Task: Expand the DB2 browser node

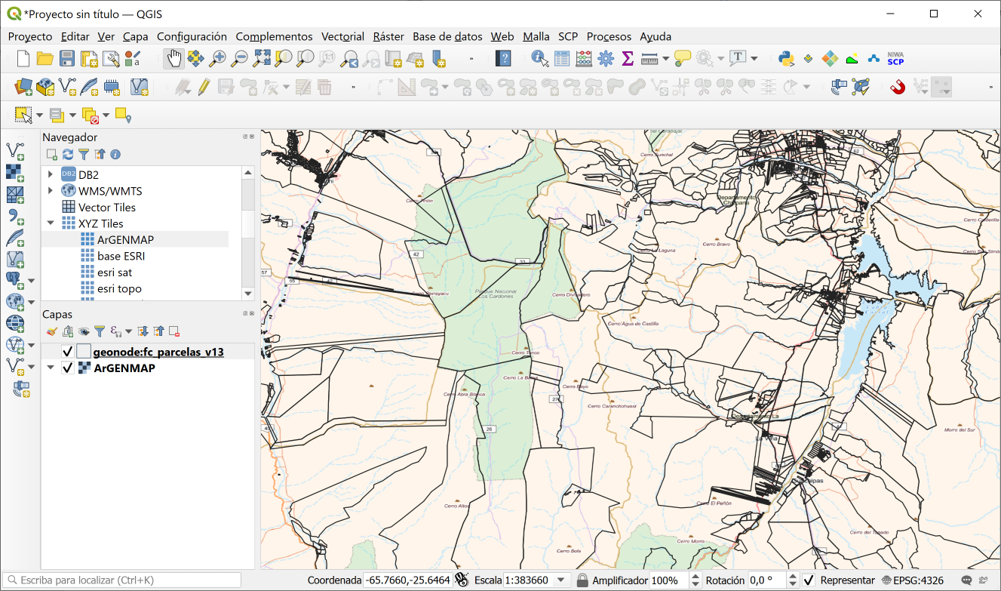Action: pyautogui.click(x=50, y=174)
